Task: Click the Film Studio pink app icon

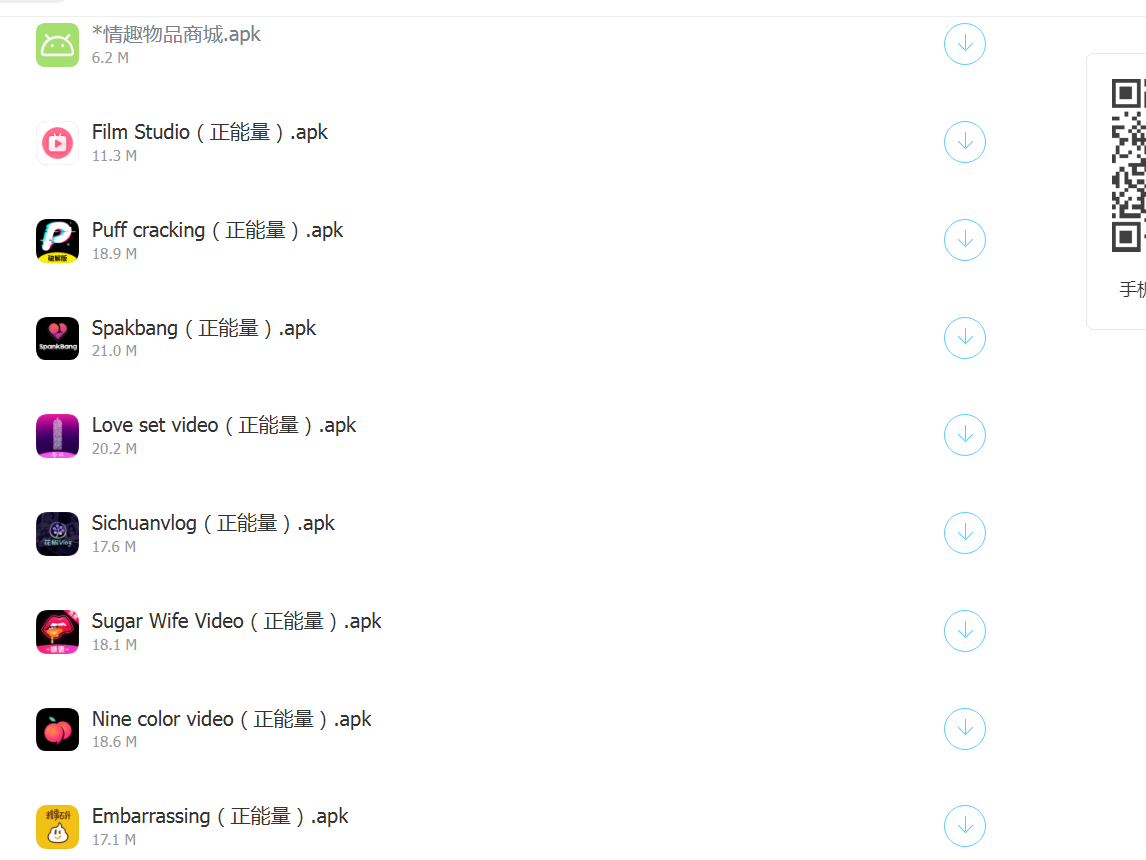Action: coord(57,142)
